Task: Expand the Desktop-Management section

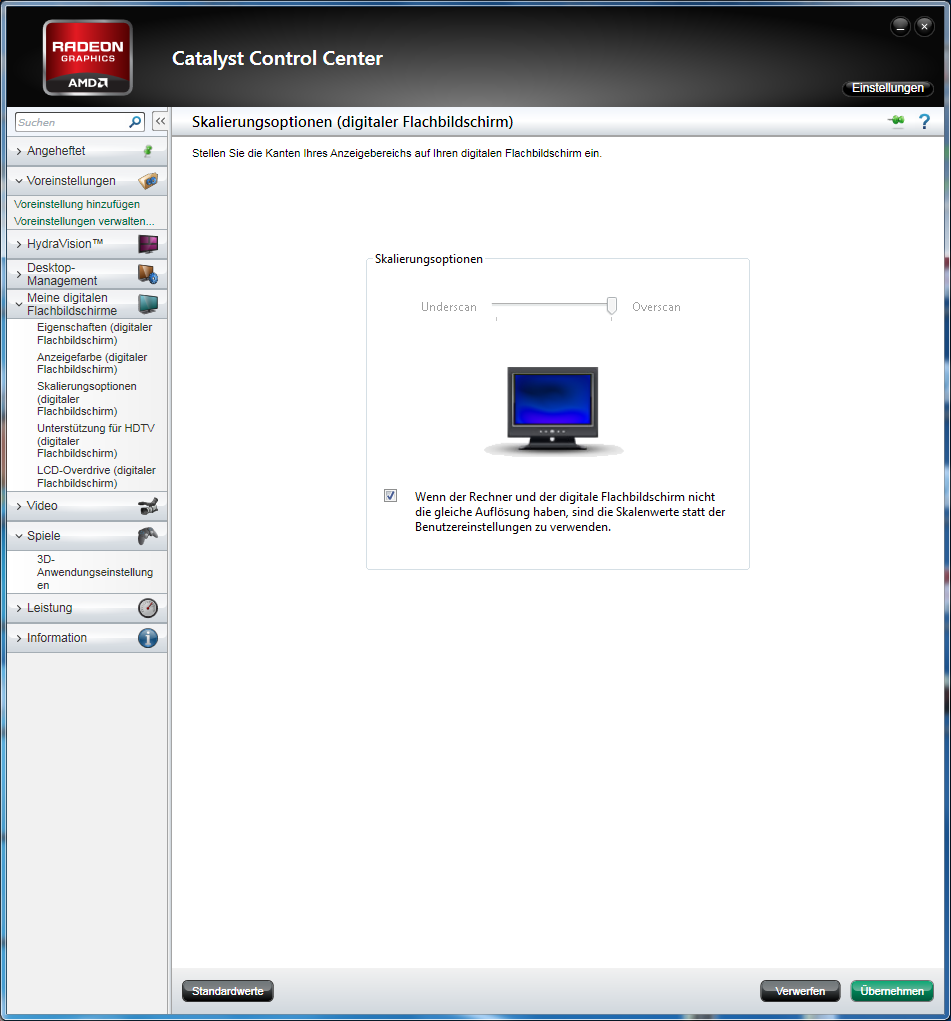Action: [x=61, y=274]
